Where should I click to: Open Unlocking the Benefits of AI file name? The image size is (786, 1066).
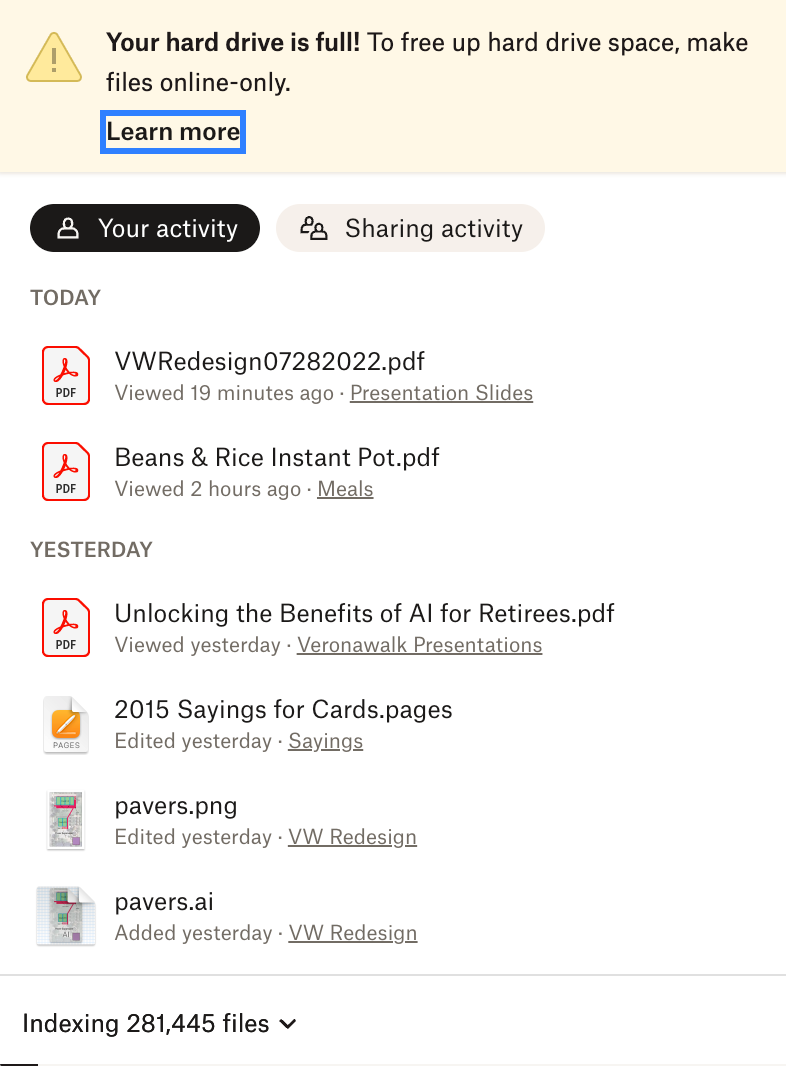click(x=364, y=613)
